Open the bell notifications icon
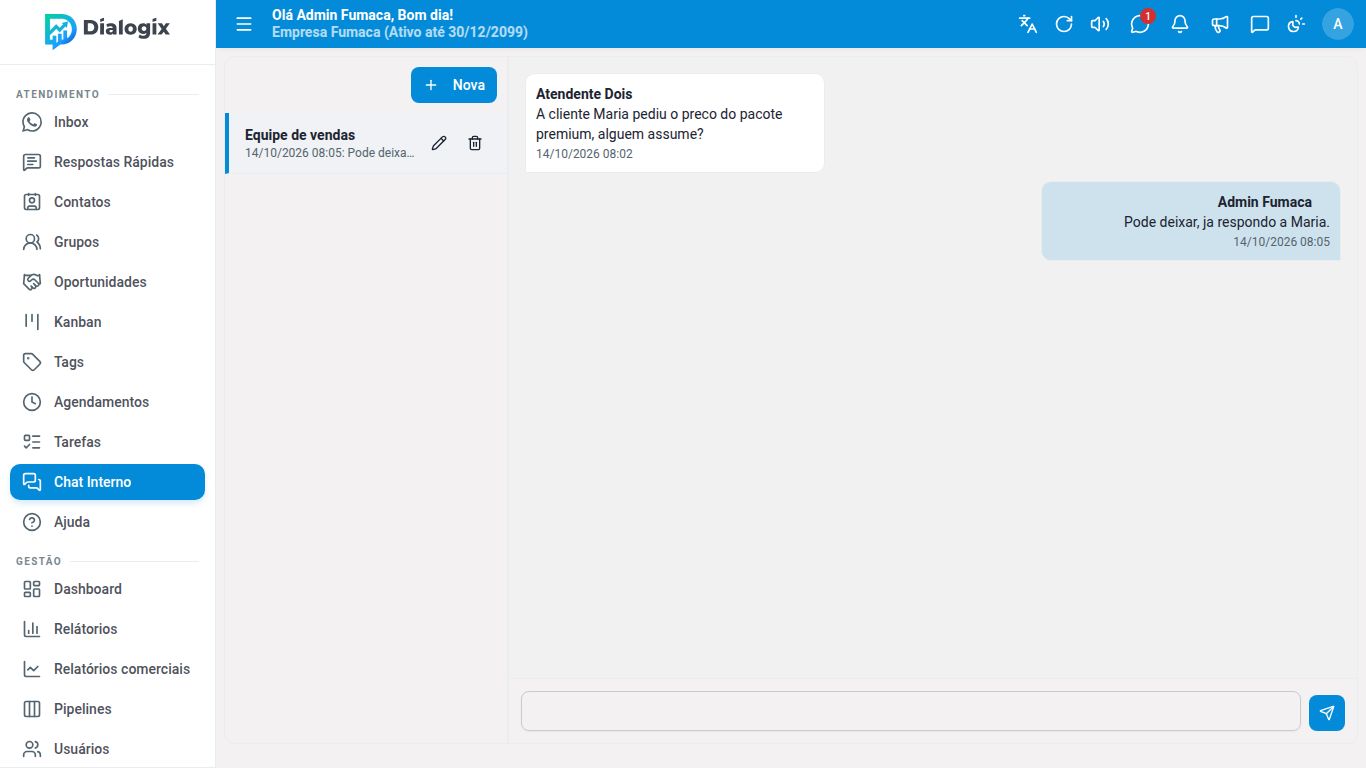This screenshot has width=1366, height=768. [x=1180, y=24]
